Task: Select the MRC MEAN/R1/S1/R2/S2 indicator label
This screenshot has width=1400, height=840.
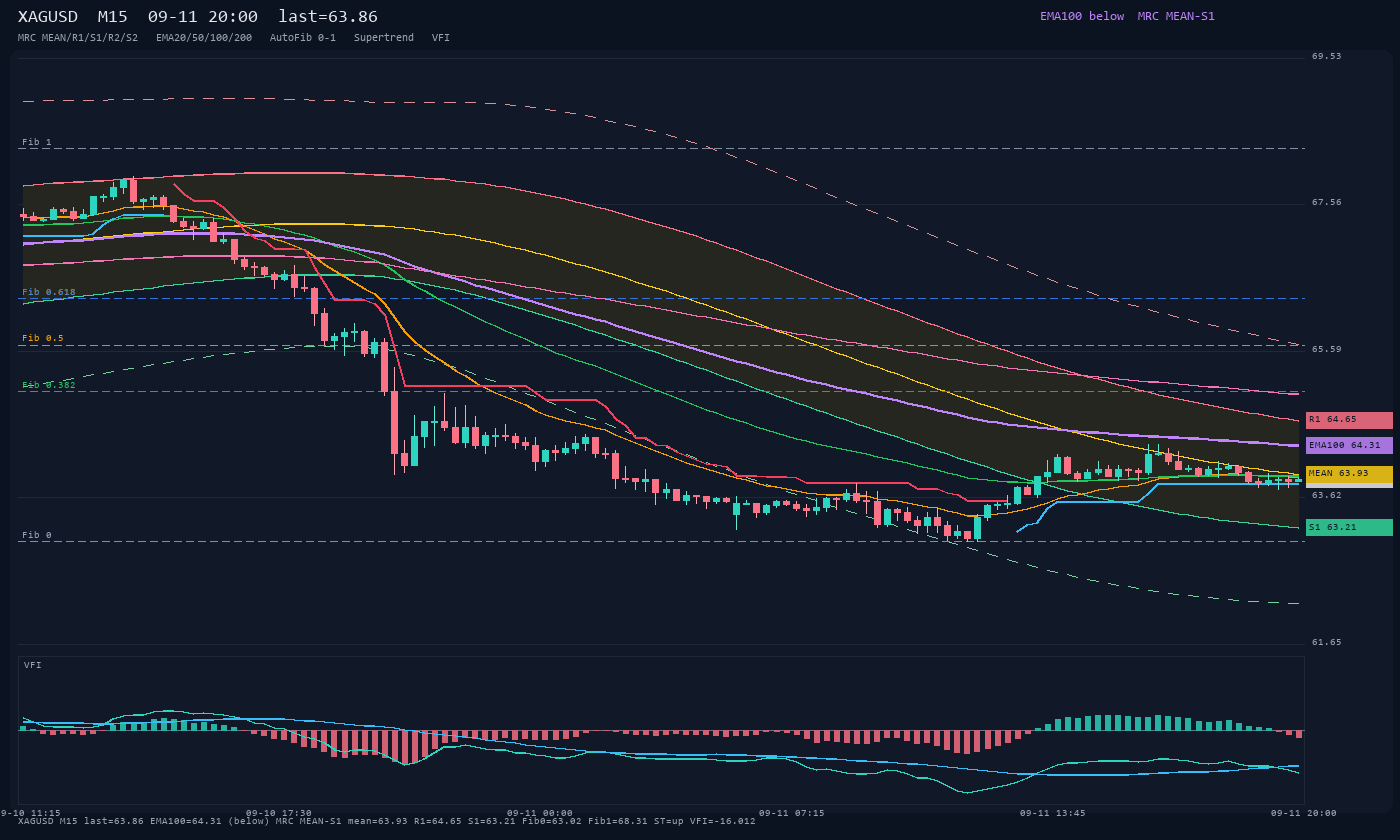Action: click(78, 38)
